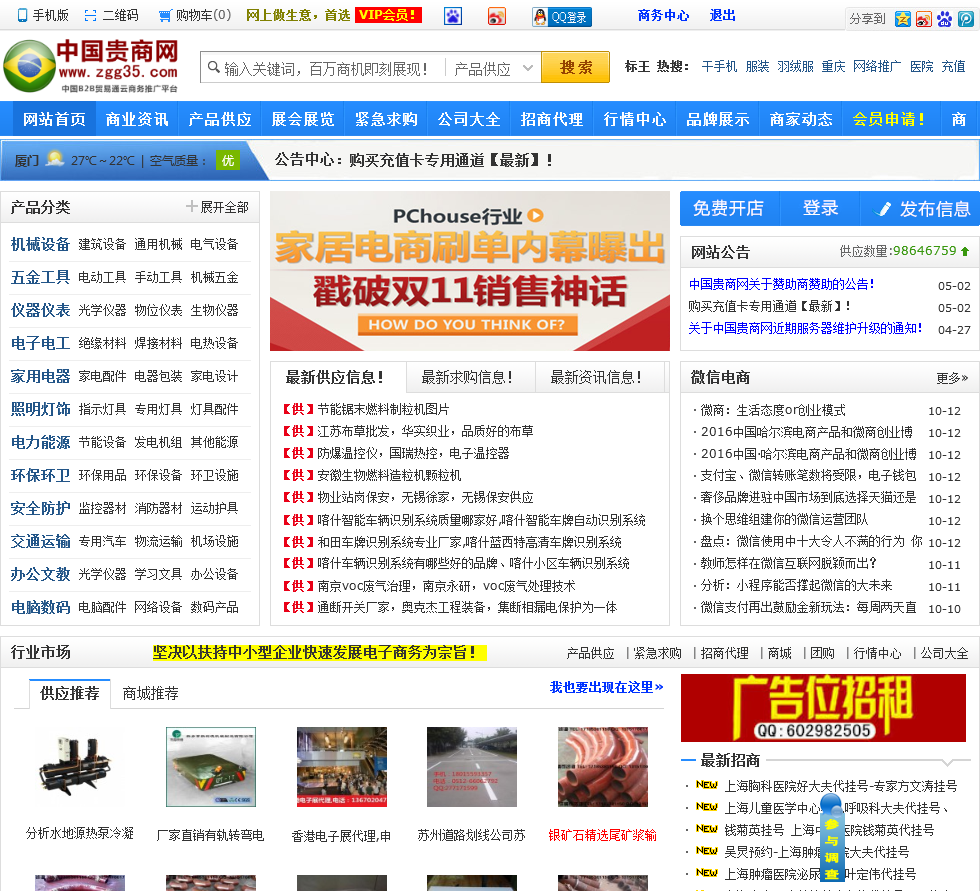Viewport: 980px width, 891px height.
Task: Open 展会展览 in the navigation bar
Action: tap(302, 119)
